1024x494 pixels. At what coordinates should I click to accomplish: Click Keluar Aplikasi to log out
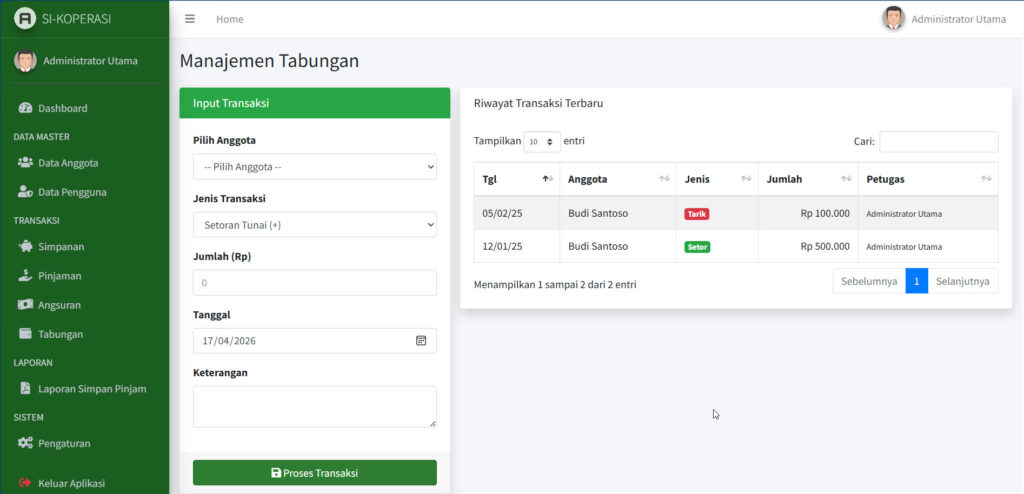click(x=71, y=483)
